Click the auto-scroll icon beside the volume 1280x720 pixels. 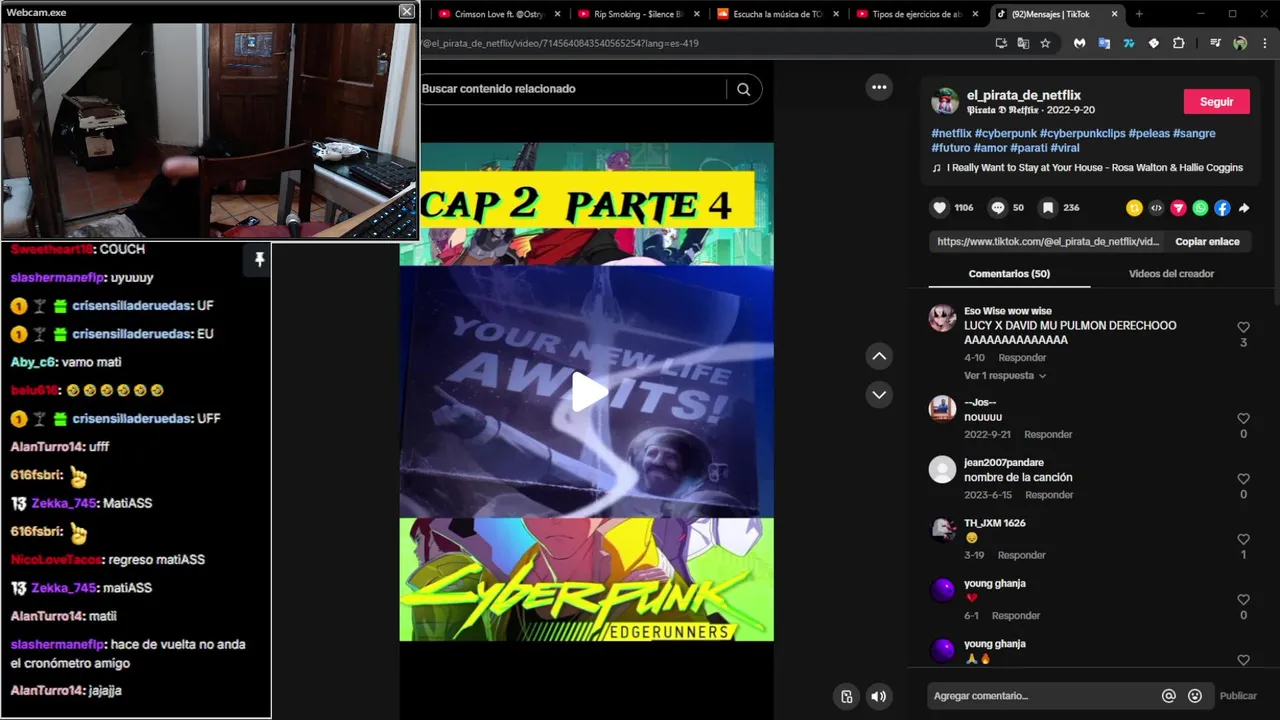847,697
